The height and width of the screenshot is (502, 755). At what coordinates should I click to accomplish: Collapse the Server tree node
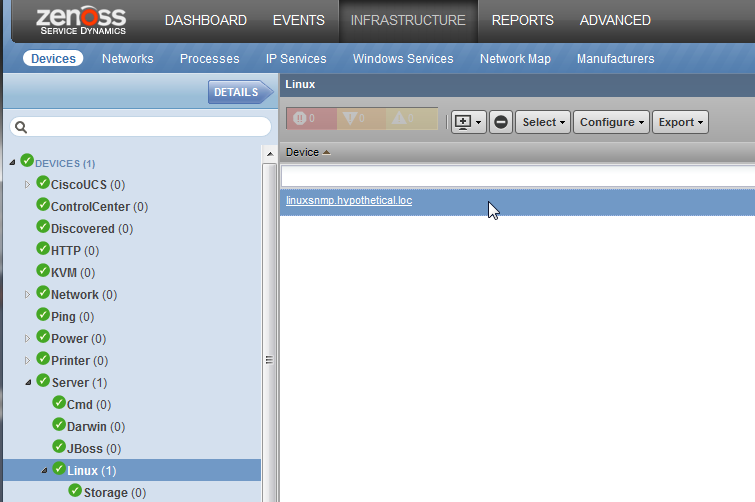[x=28, y=383]
